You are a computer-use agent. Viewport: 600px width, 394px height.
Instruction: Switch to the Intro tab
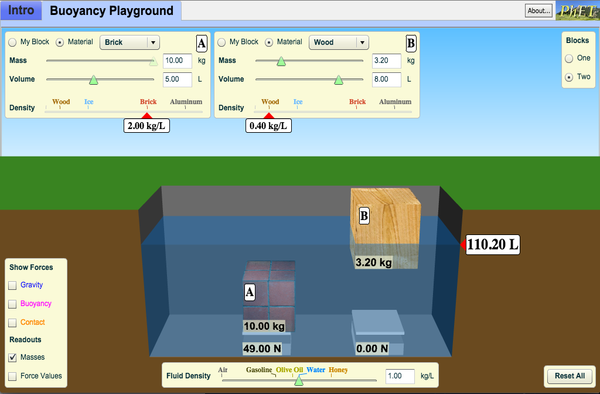pos(21,10)
